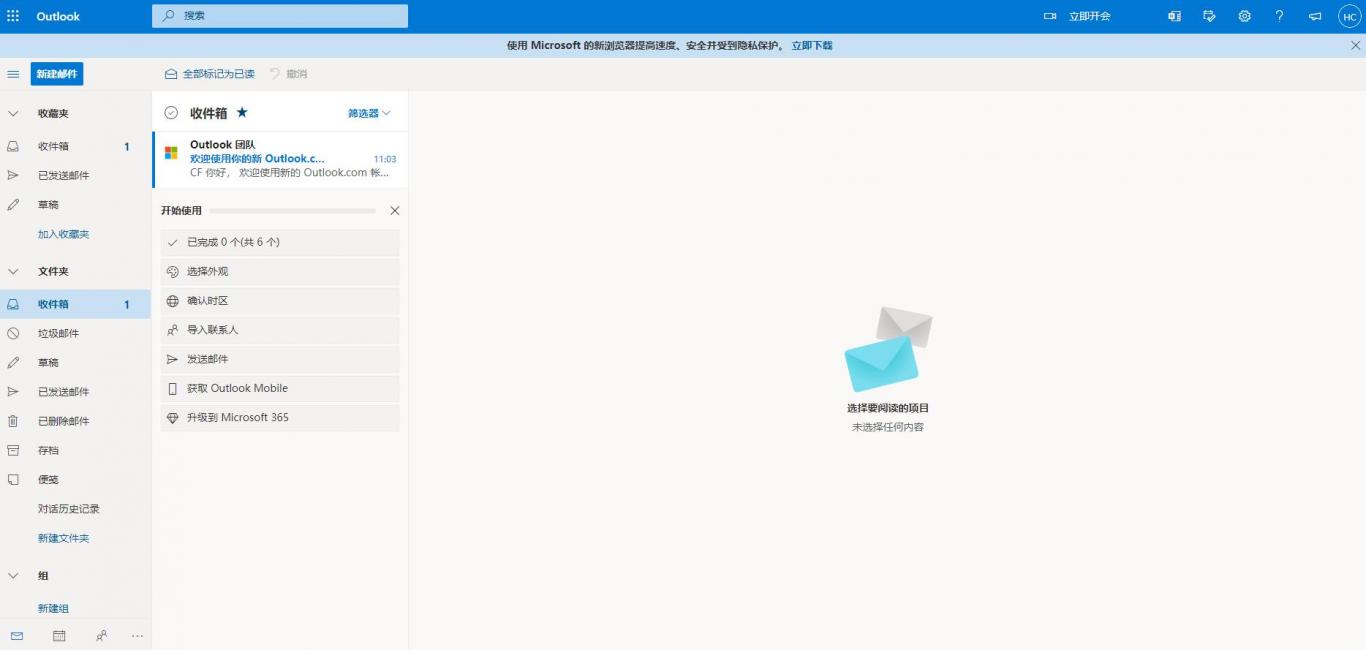Open the People icon at bottom

pyautogui.click(x=101, y=635)
